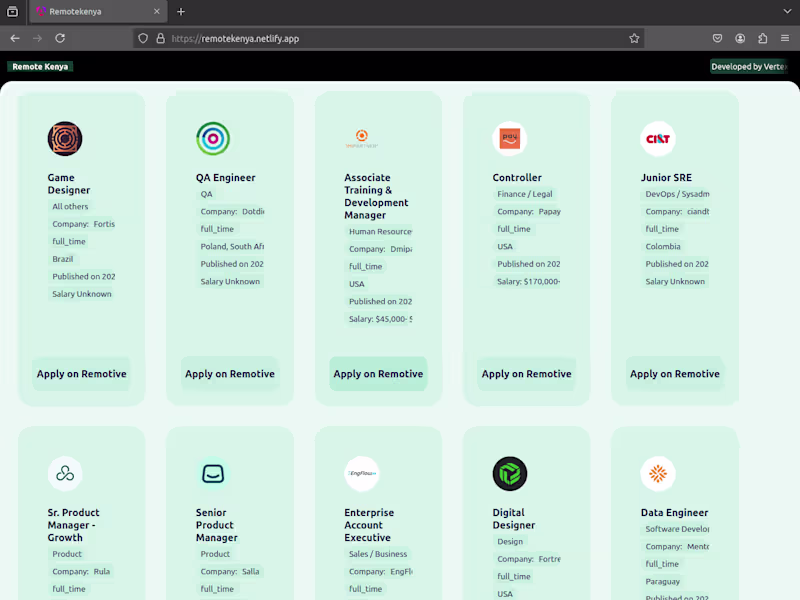Click Apply on Remotive for Controller
This screenshot has width=800, height=600.
coord(526,373)
